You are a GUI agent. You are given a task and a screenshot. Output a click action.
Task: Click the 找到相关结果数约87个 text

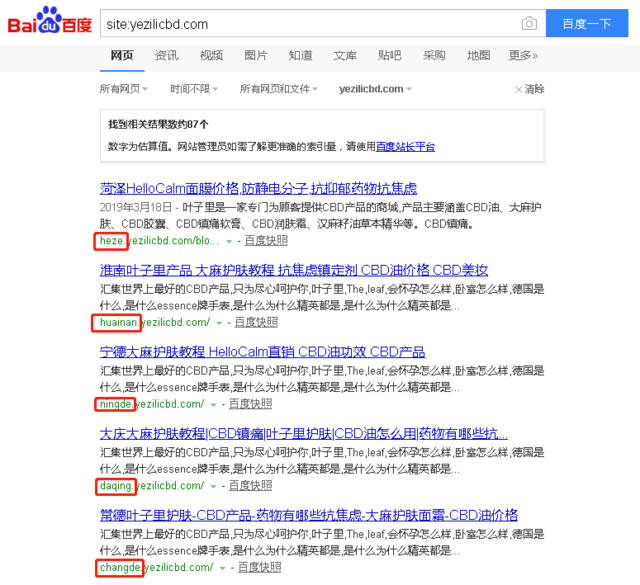coord(158,125)
